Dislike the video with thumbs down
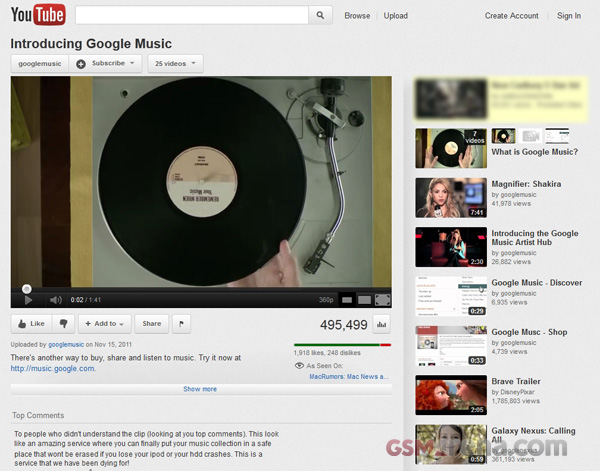Viewport: 600px width, 471px height. (x=63, y=324)
